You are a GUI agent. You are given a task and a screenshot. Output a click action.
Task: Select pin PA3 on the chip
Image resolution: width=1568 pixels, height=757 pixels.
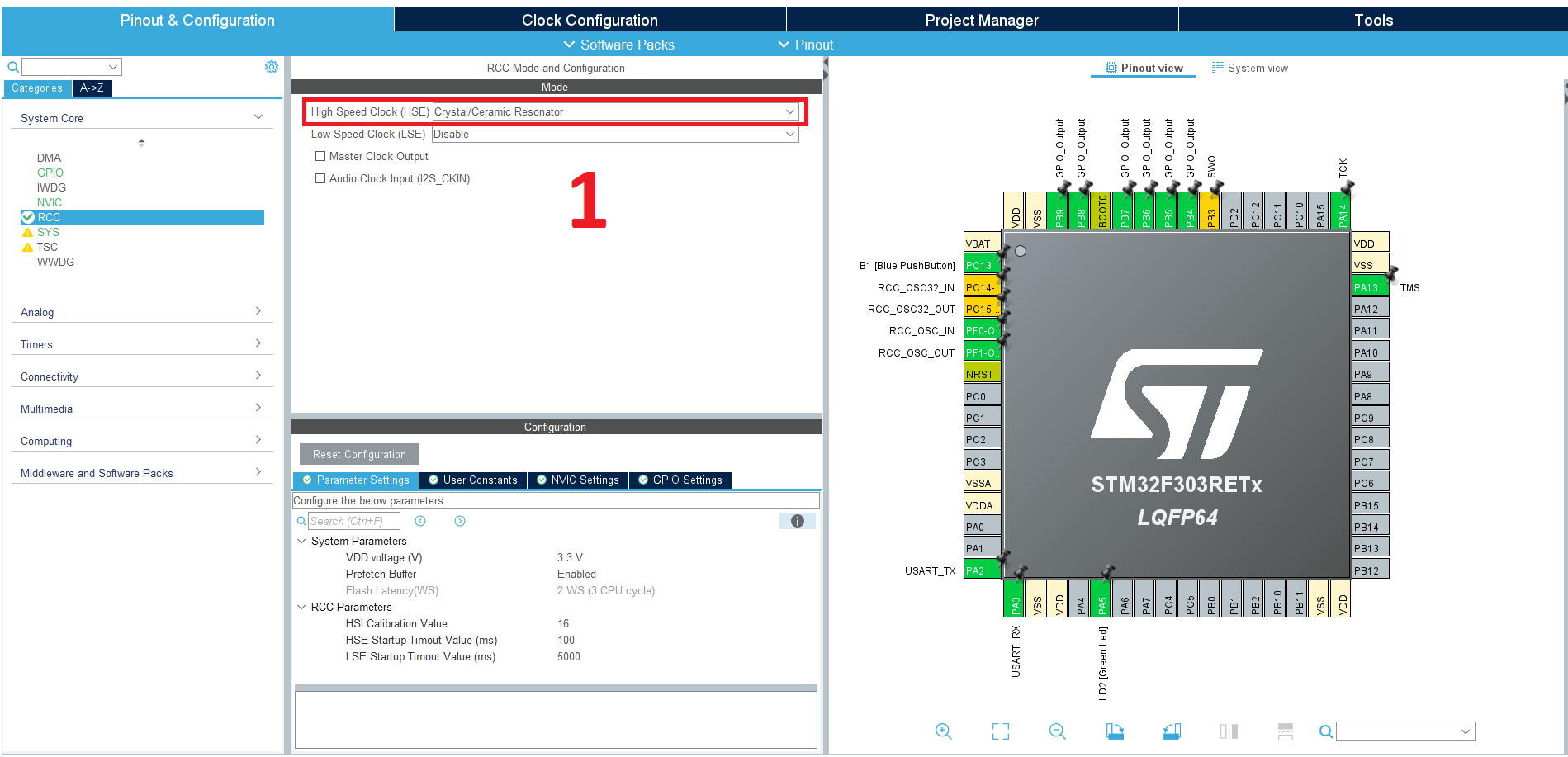1015,598
